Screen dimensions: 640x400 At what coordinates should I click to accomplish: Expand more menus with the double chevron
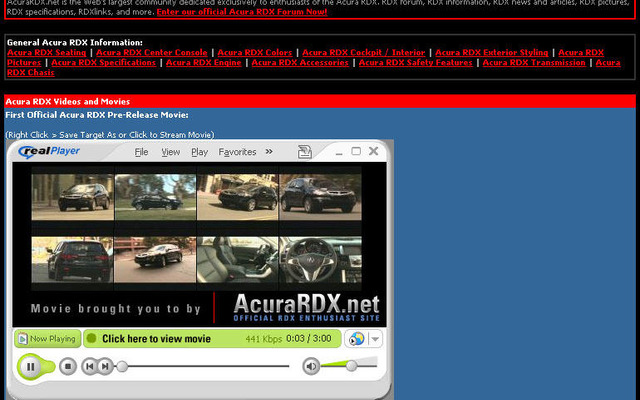269,151
